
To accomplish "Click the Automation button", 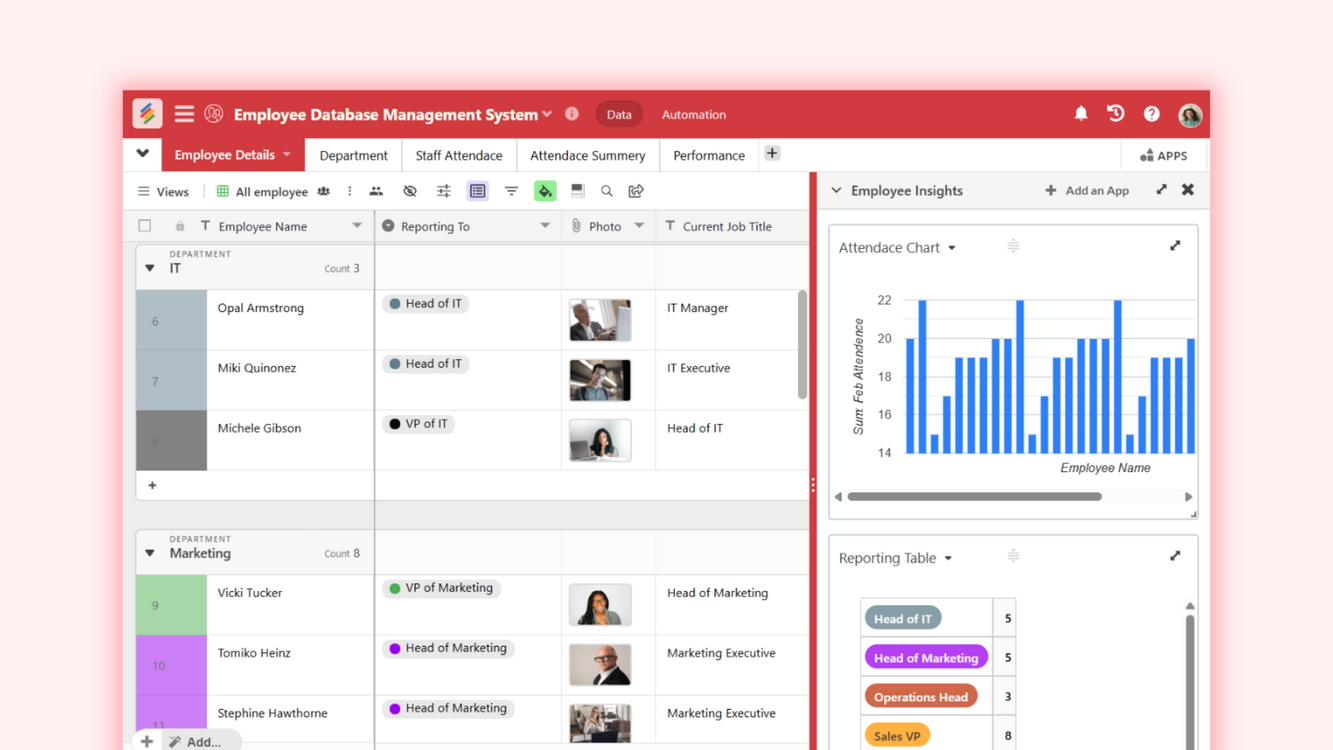I will click(693, 114).
